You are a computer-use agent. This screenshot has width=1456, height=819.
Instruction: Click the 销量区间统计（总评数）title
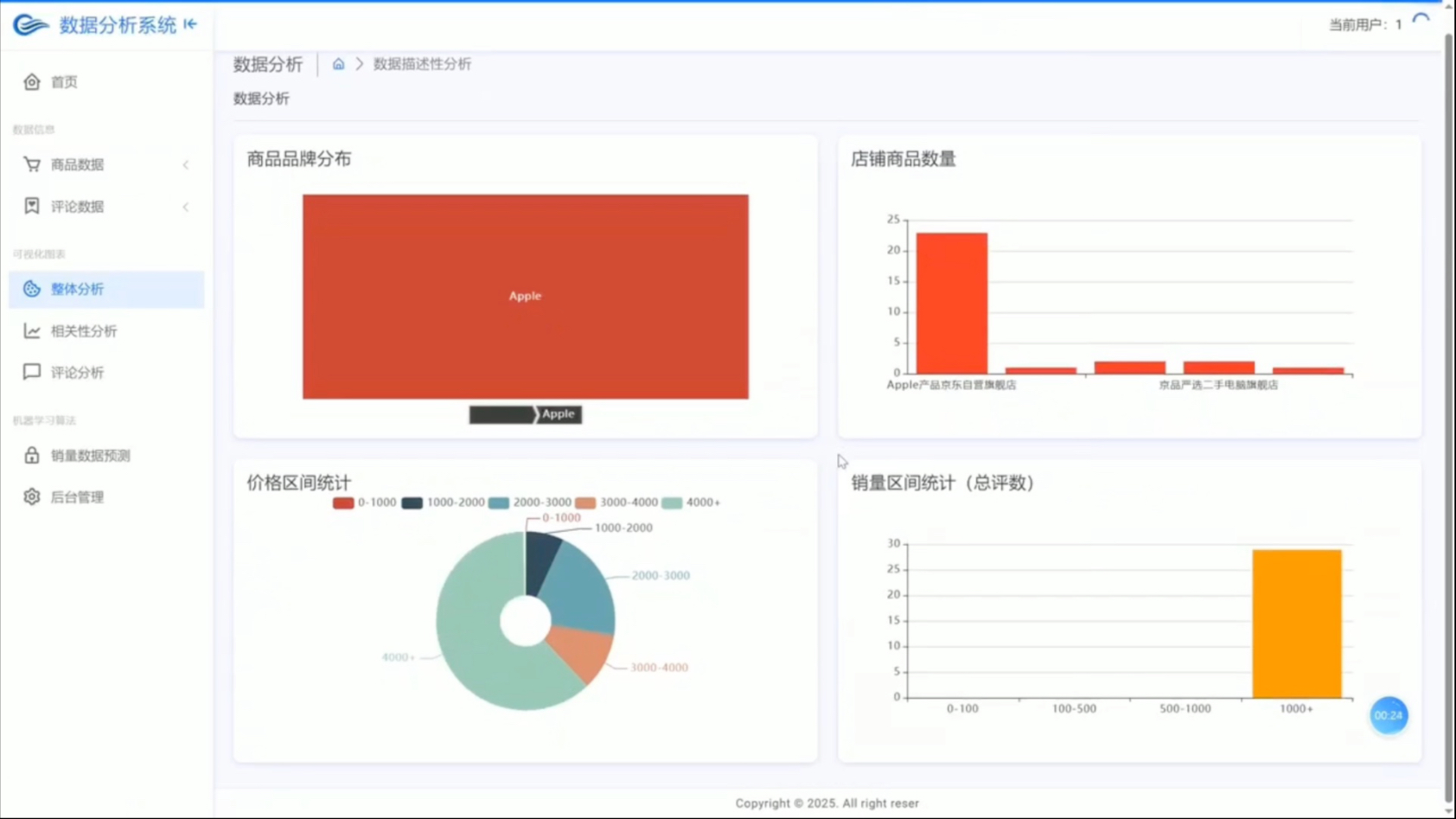point(943,483)
